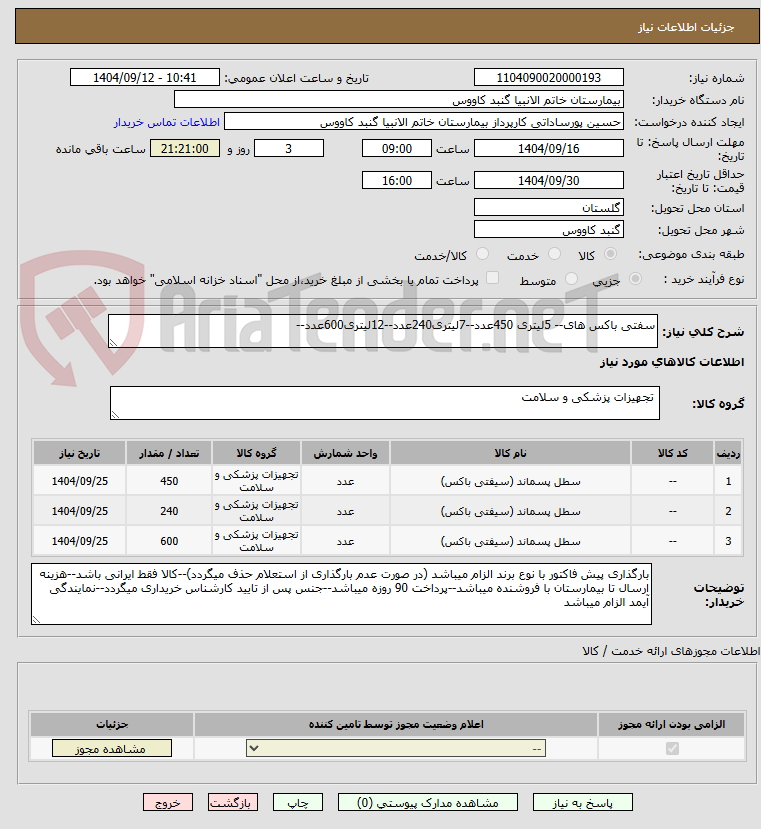This screenshot has height=829, width=761.
Task: Click the resize handle of توضیحات خریدار box
Action: coord(36,620)
